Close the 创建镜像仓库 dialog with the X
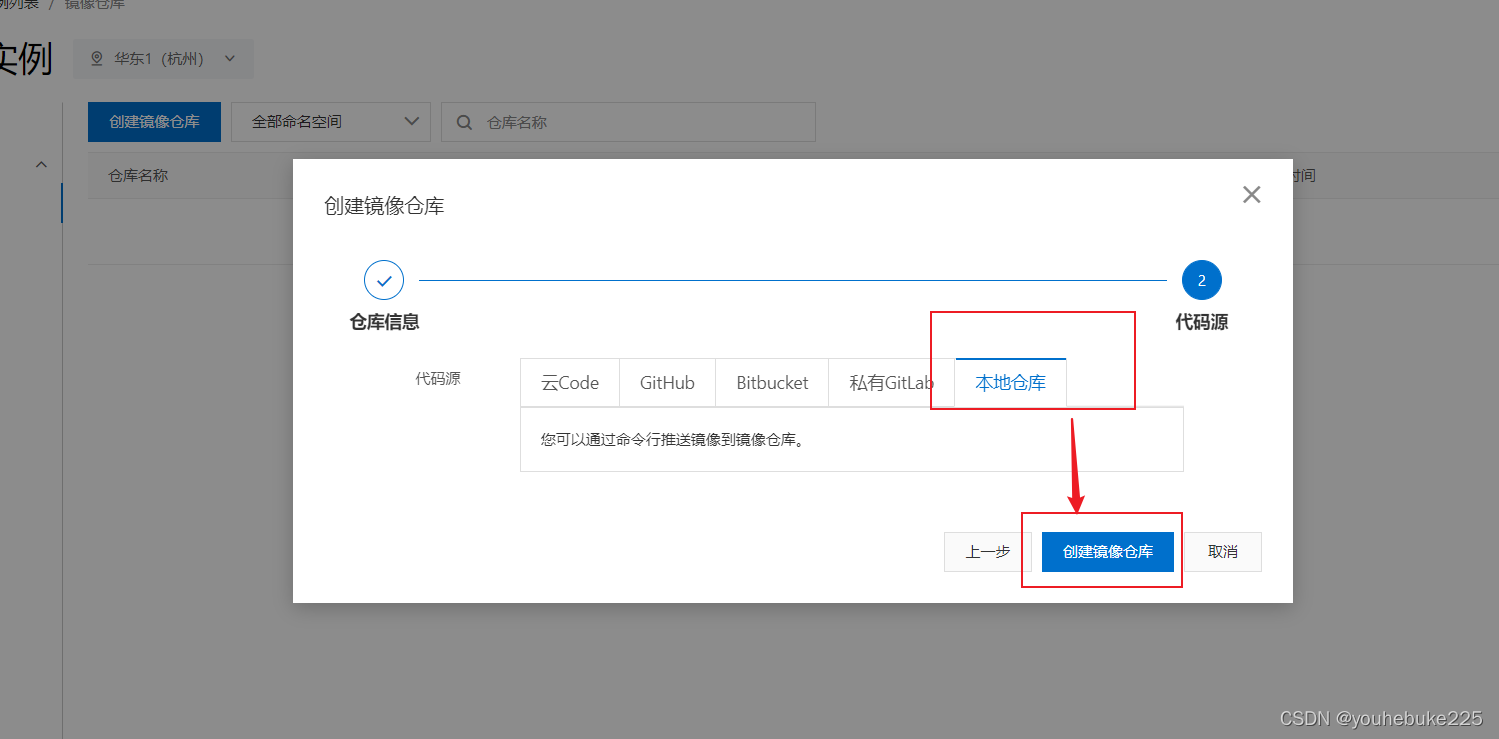Screen dimensions: 1499x739 pyautogui.click(x=1251, y=195)
